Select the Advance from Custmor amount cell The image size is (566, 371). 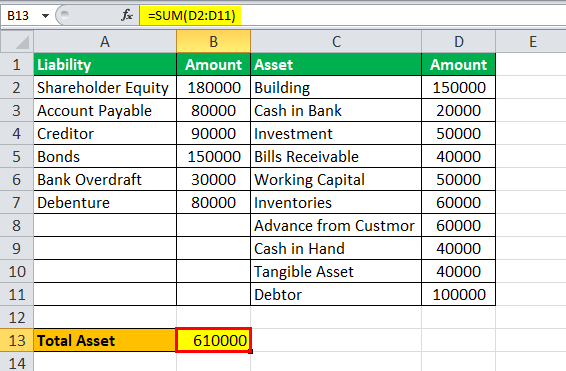click(x=458, y=226)
